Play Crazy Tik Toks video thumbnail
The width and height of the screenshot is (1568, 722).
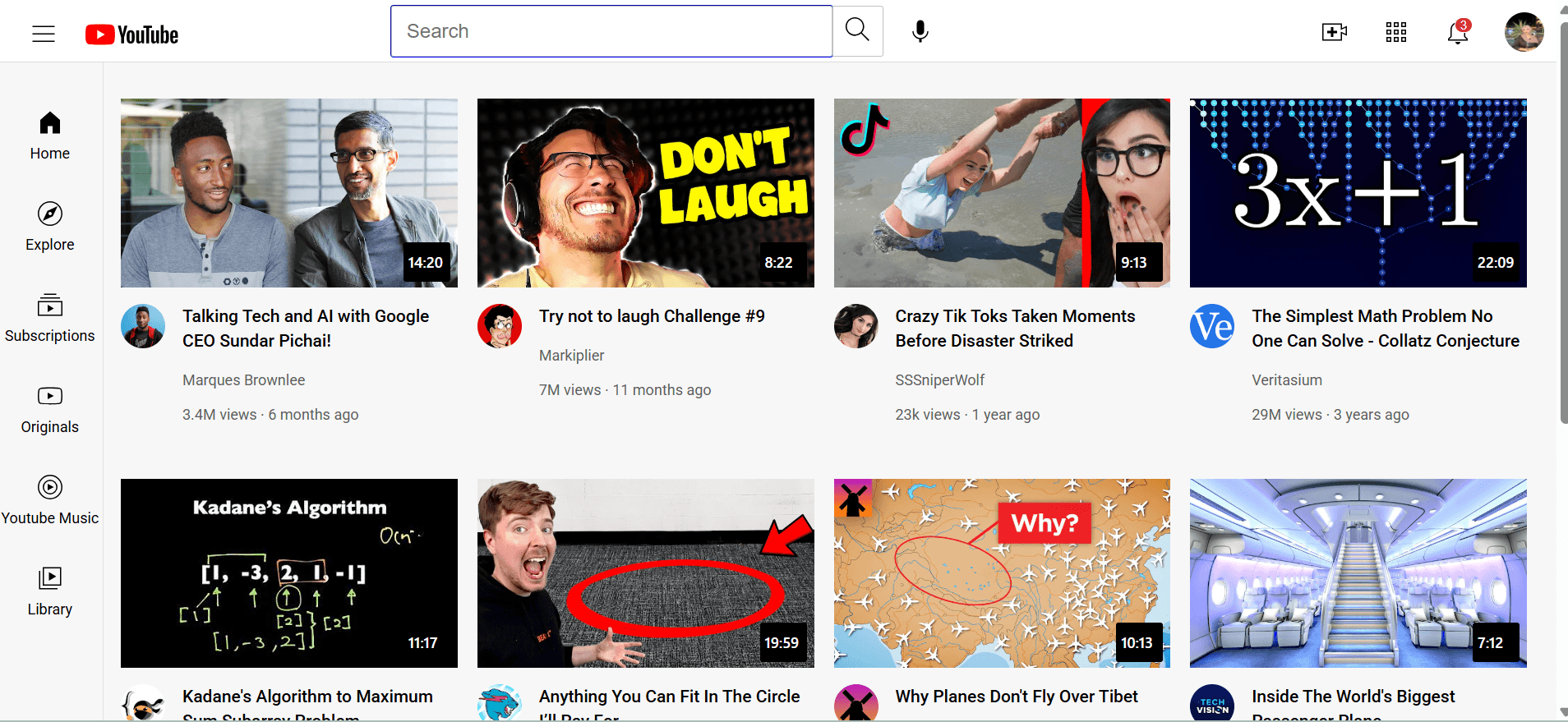[x=1002, y=193]
